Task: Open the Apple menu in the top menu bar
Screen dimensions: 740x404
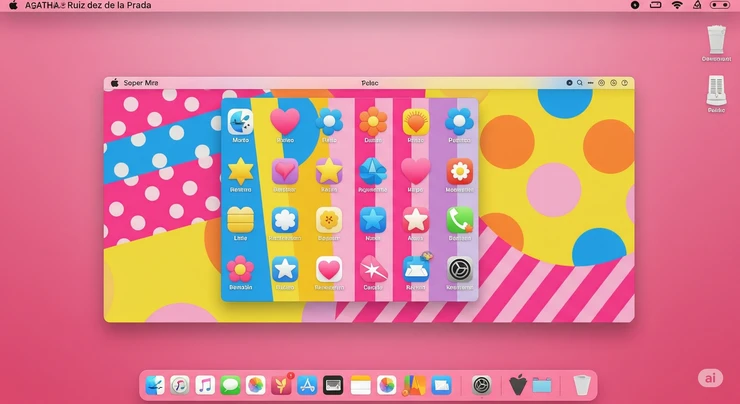Action: coord(13,5)
